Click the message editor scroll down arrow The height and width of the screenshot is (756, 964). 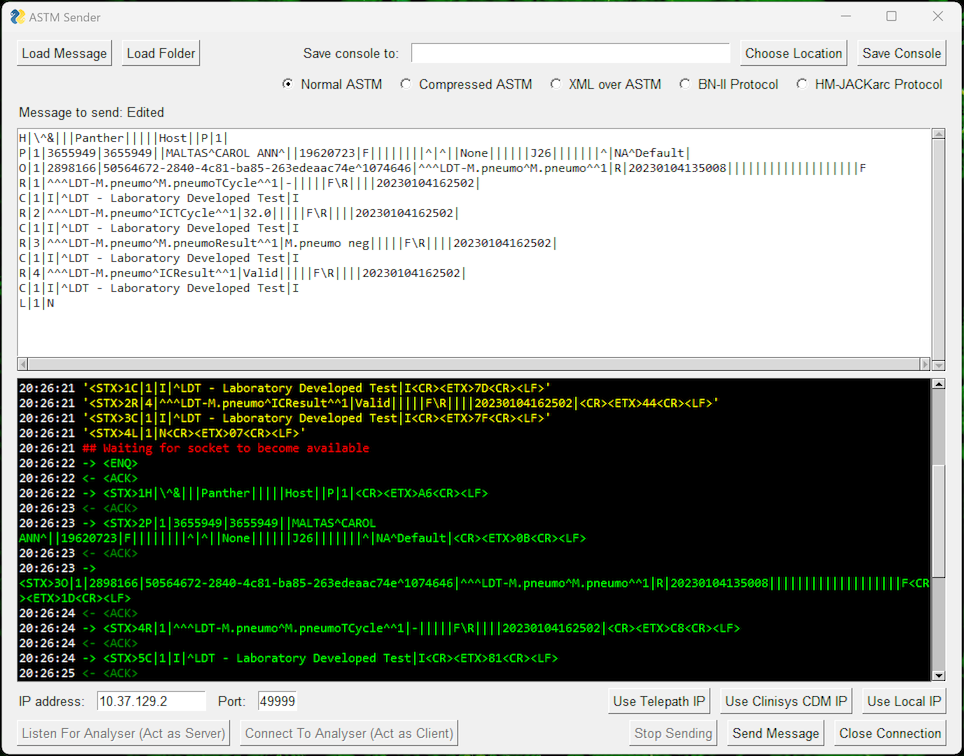938,365
